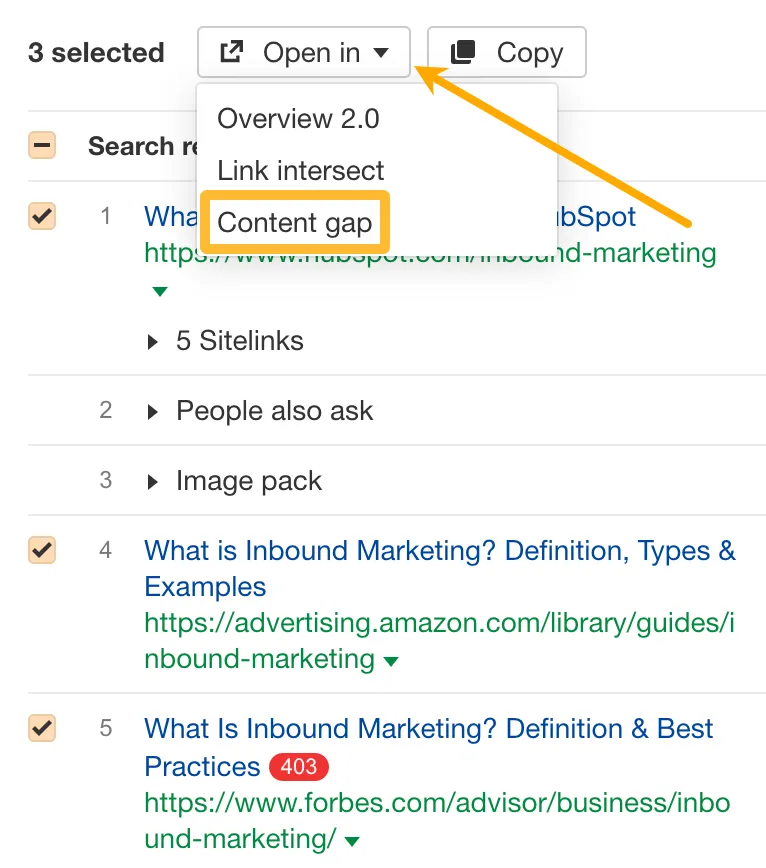766x868 pixels.
Task: Click the green caret below the HubSpot URL
Action: pyautogui.click(x=159, y=291)
